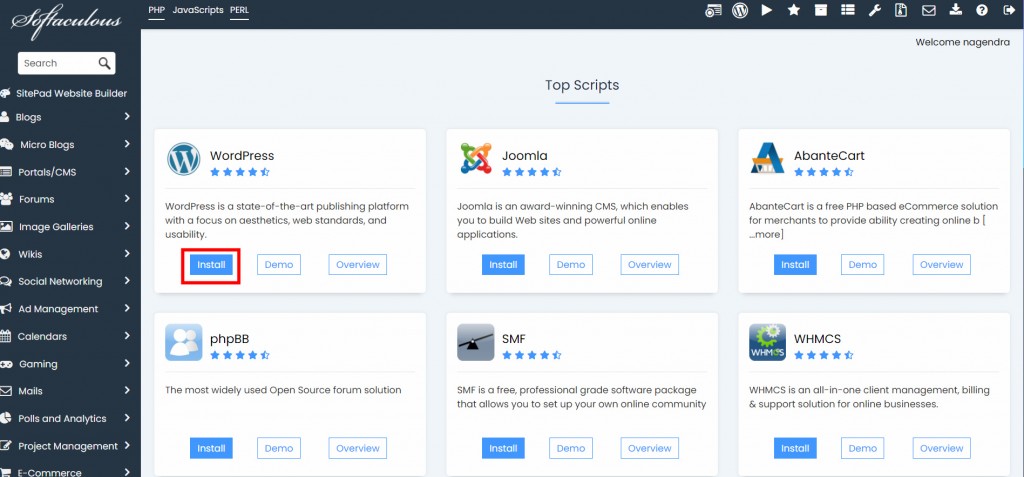Click the Forums category icon in sidebar
The width and height of the screenshot is (1024, 477).
pos(7,199)
